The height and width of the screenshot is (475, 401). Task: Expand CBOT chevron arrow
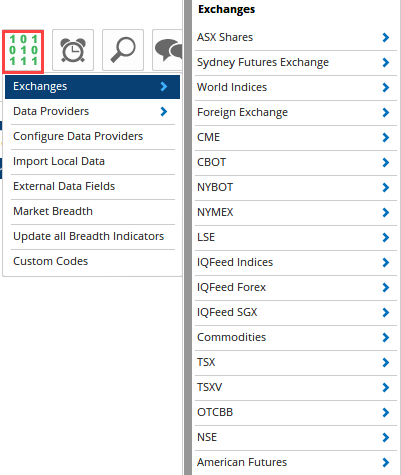pyautogui.click(x=386, y=162)
